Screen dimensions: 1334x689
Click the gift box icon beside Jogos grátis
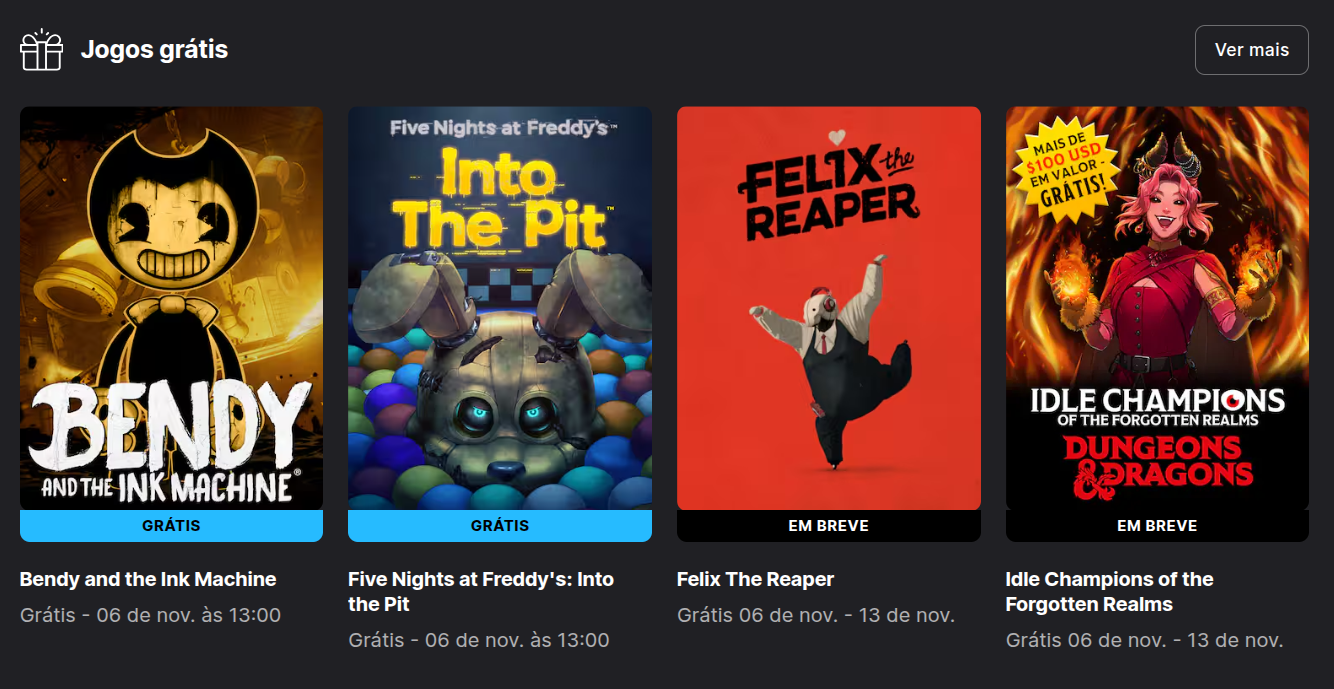(x=42, y=49)
